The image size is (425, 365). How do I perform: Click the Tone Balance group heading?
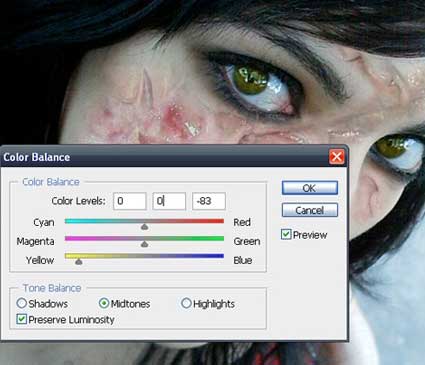52,288
